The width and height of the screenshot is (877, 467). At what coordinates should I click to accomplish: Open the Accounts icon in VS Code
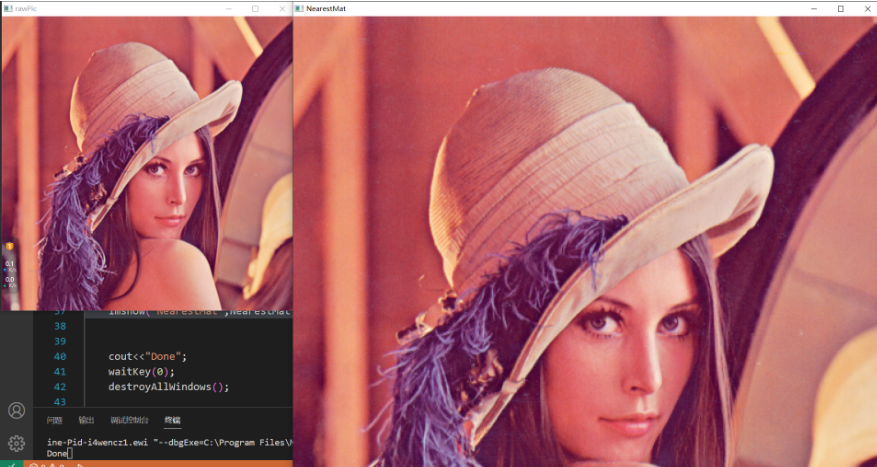[17, 411]
